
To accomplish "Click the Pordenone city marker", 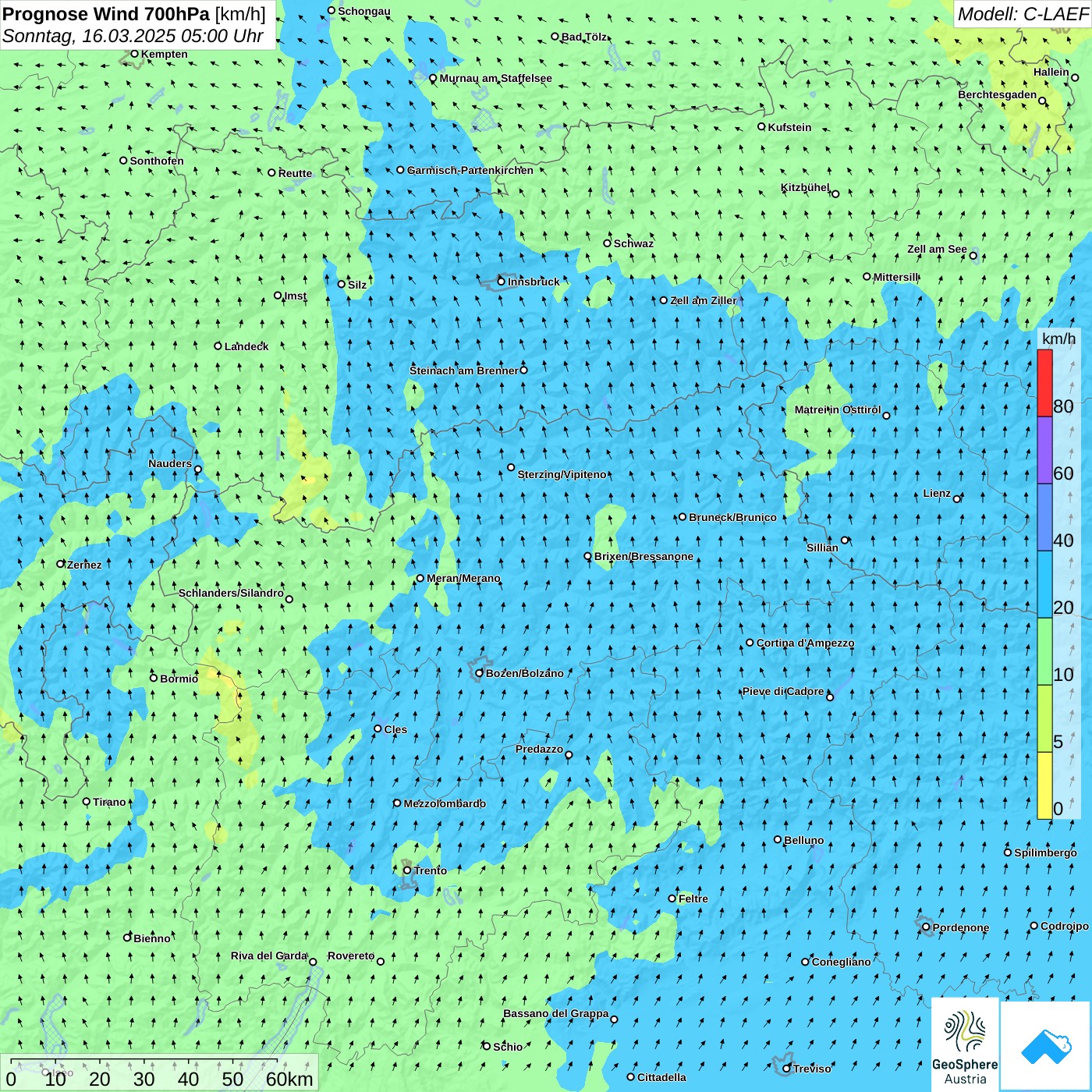I will pyautogui.click(x=927, y=927).
